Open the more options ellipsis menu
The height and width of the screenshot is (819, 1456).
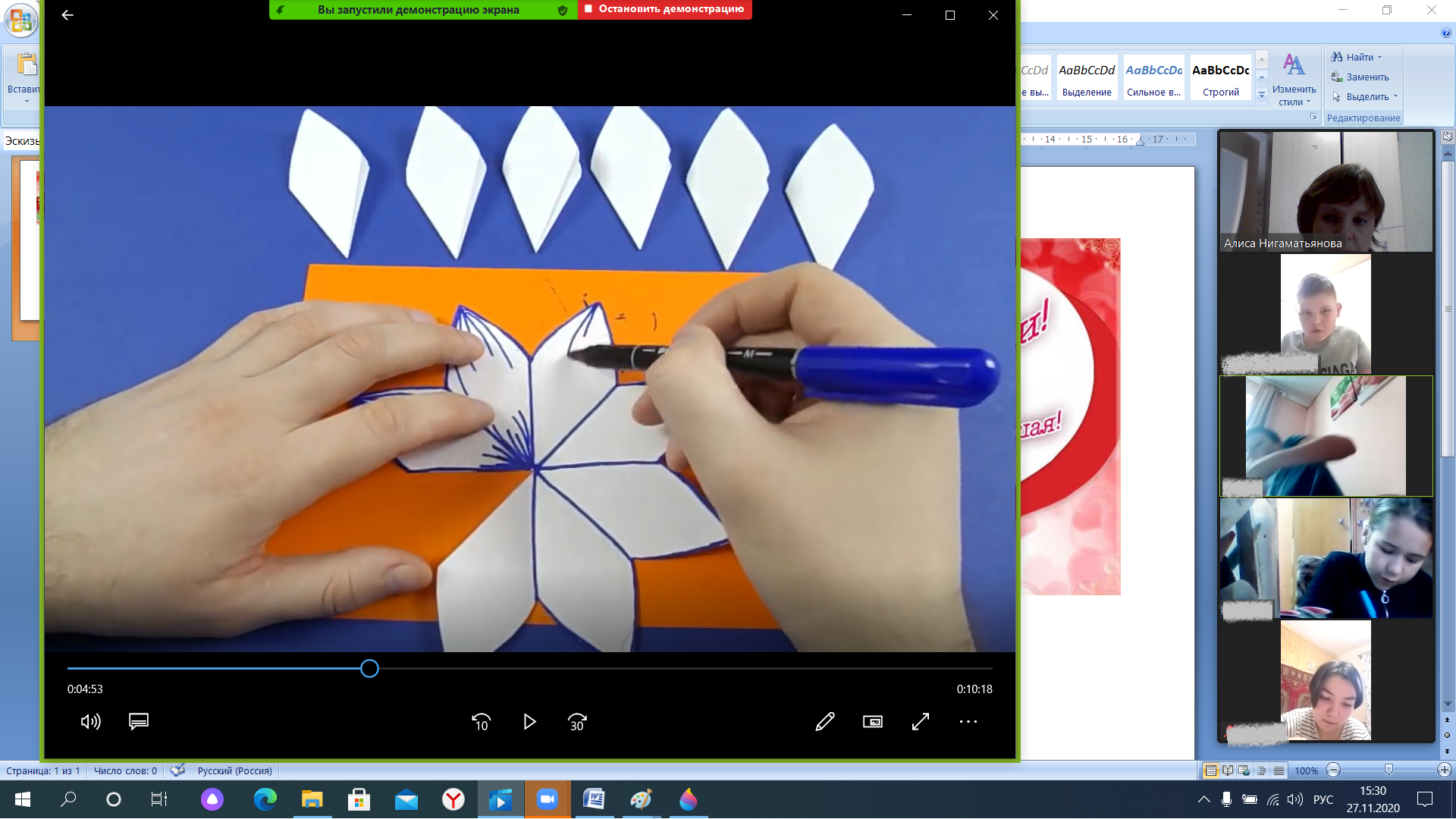pyautogui.click(x=968, y=722)
